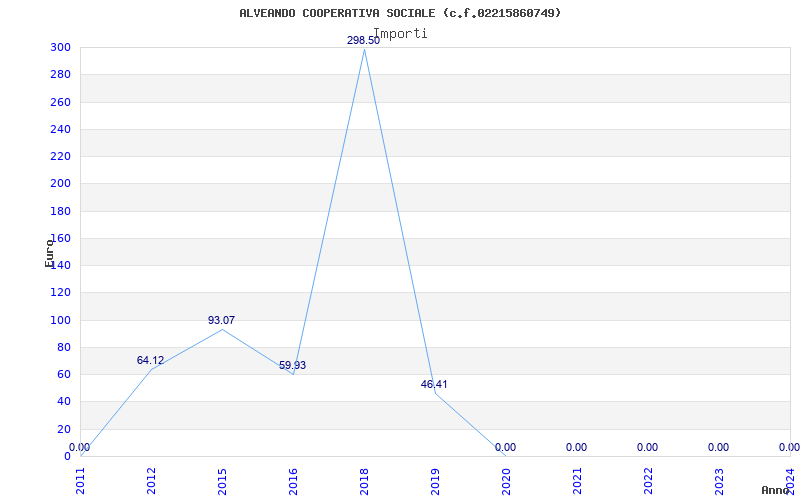Click the 0.00 value above year 2024
This screenshot has width=800, height=500.
point(789,447)
